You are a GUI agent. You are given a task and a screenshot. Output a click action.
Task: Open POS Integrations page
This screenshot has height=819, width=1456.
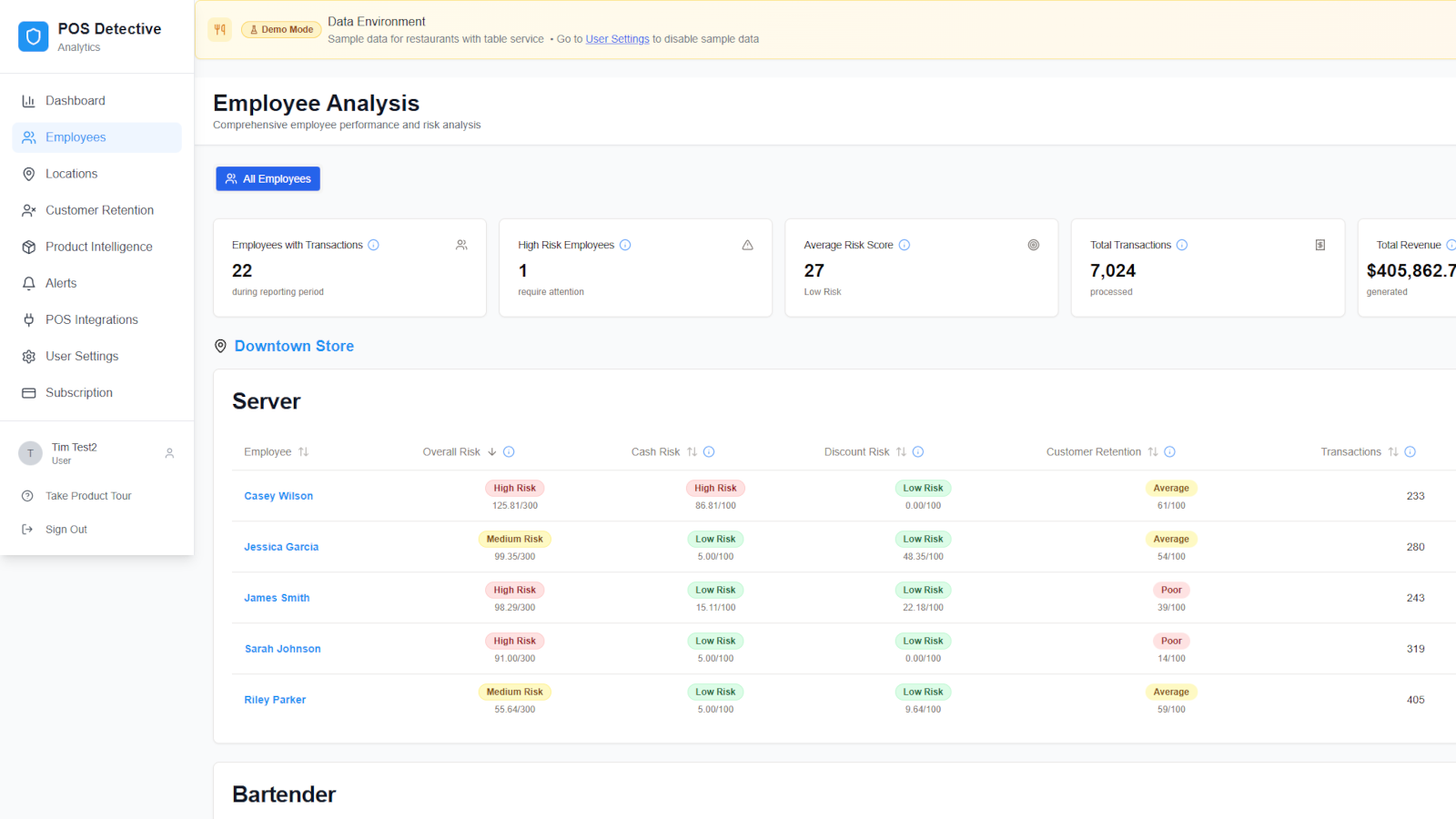pos(92,319)
